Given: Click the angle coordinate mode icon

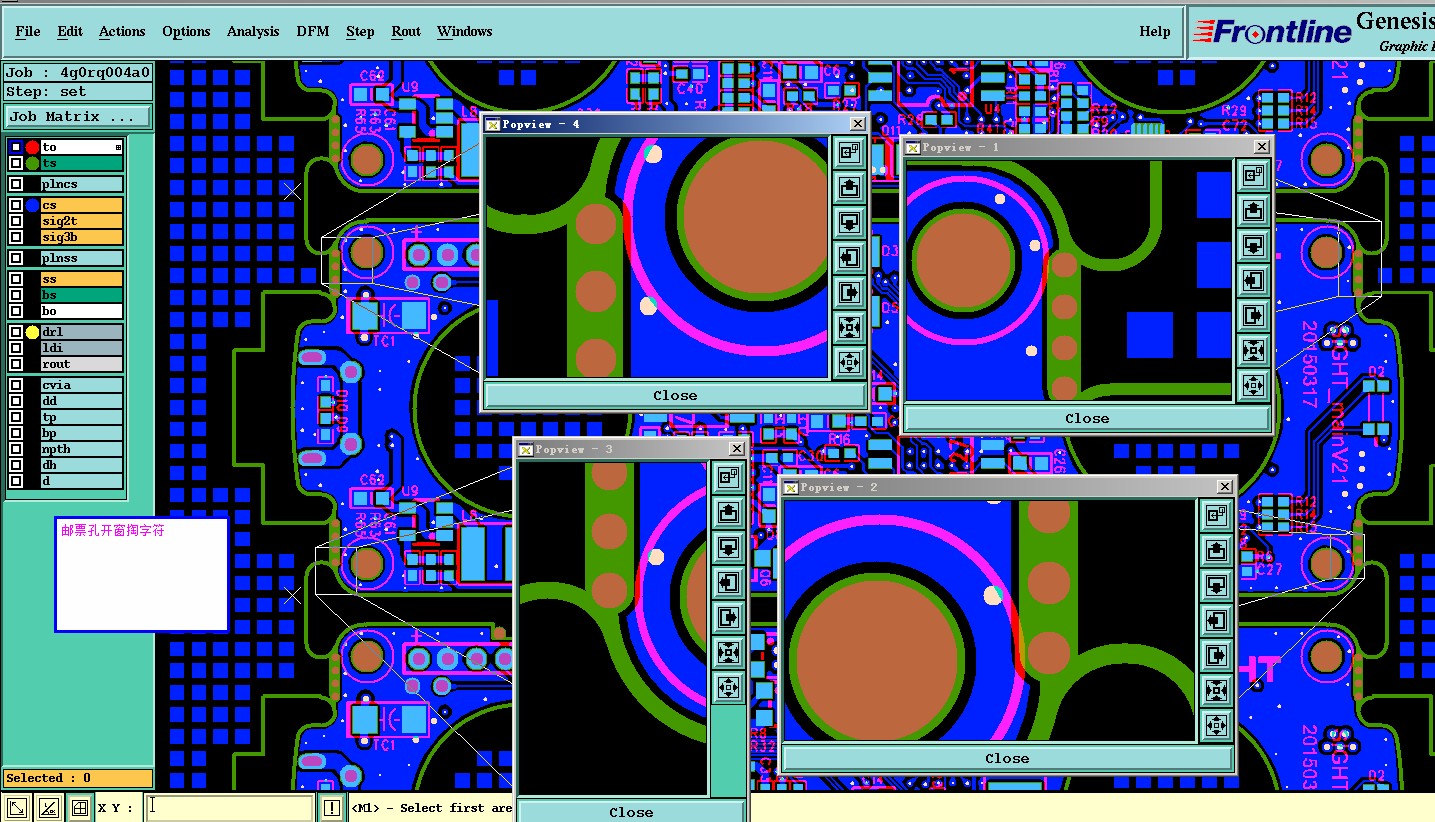Looking at the screenshot, I should 48,808.
